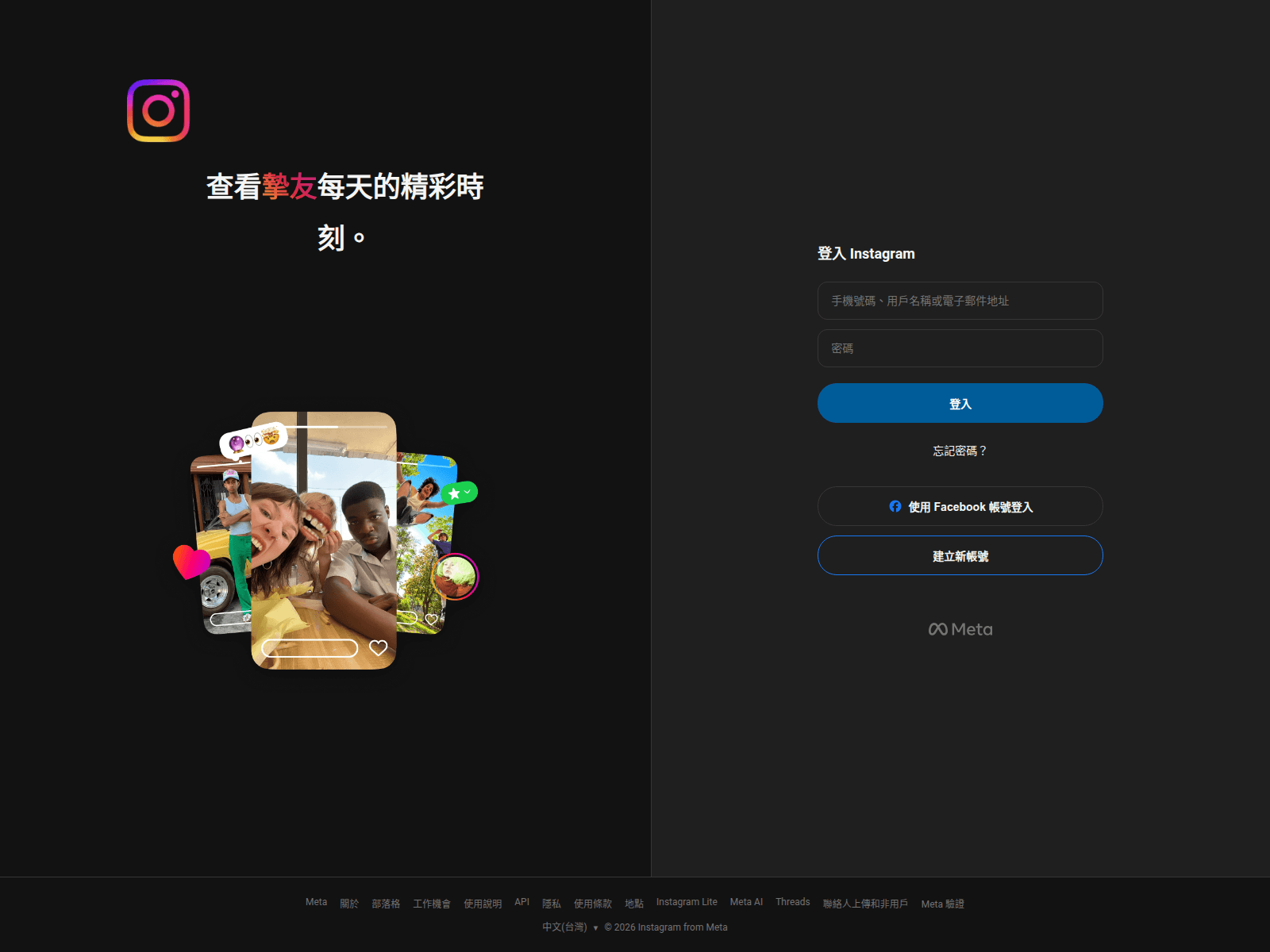Click the green star badge on the photo

(460, 493)
